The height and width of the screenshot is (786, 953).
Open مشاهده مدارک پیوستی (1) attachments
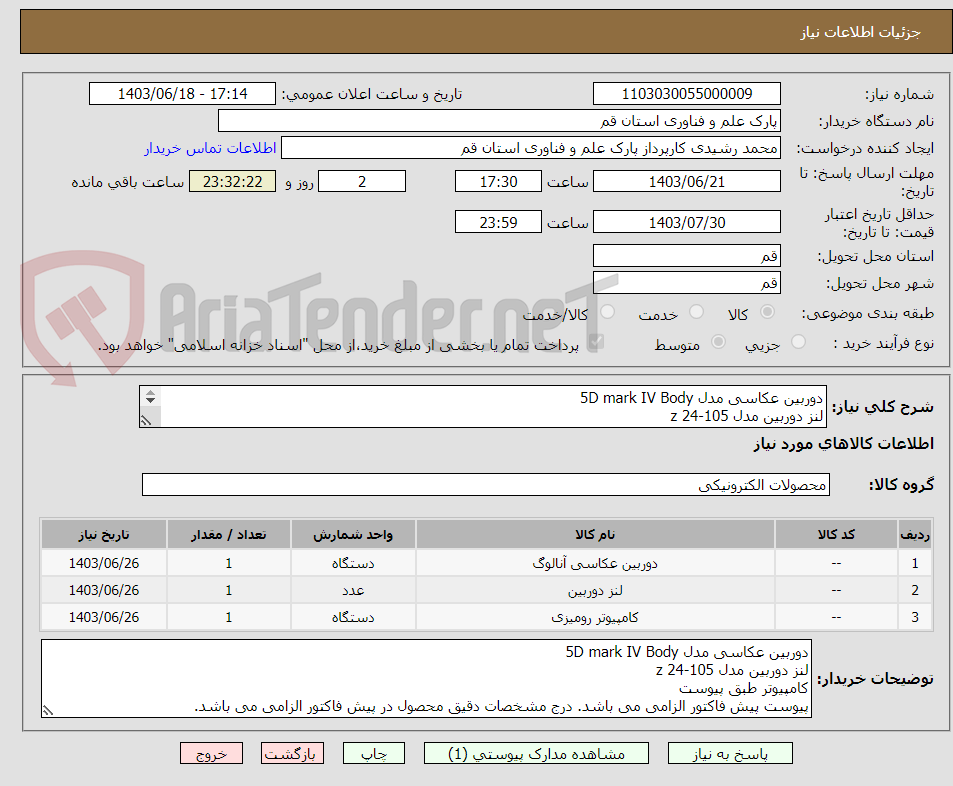pyautogui.click(x=536, y=753)
